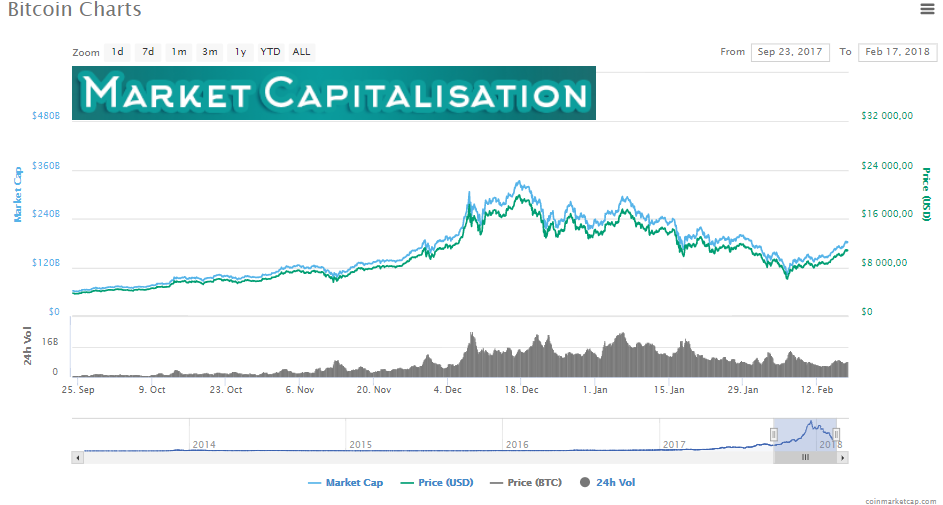Click the From date field

click(790, 52)
